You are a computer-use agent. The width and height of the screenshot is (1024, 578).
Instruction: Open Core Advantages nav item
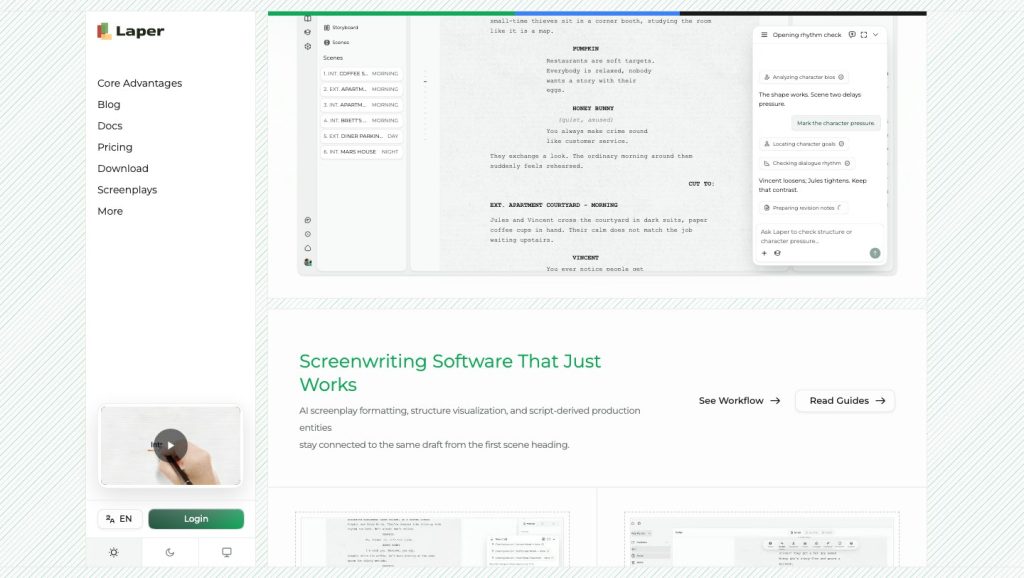(x=140, y=83)
